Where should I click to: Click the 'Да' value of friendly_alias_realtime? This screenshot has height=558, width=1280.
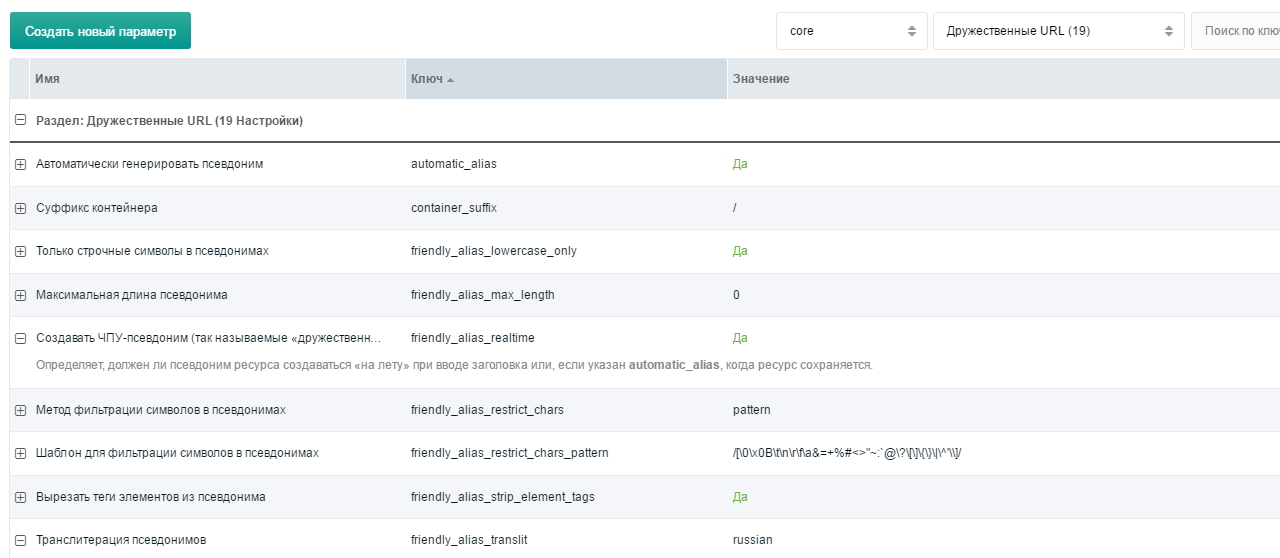click(740, 338)
